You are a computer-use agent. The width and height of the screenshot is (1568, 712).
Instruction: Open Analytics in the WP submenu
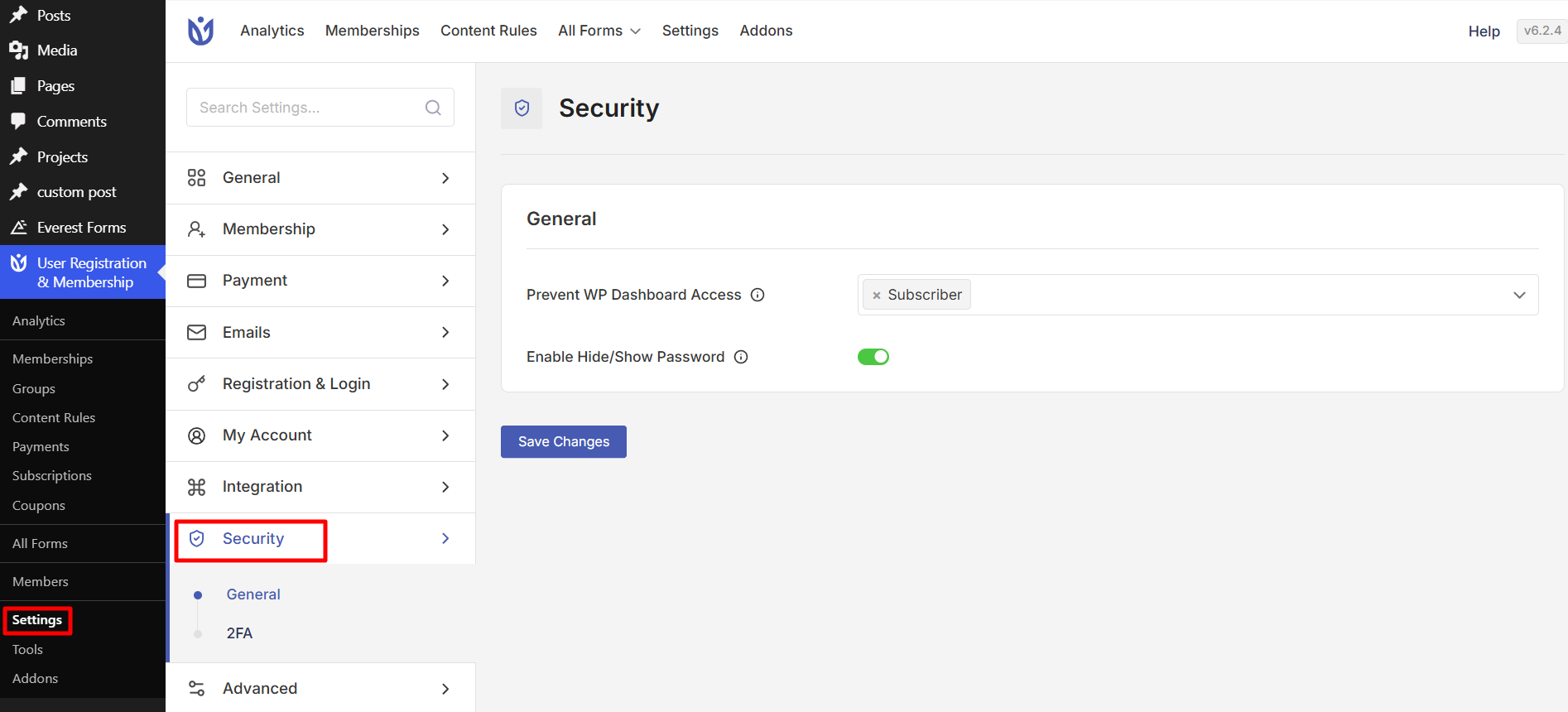click(39, 321)
